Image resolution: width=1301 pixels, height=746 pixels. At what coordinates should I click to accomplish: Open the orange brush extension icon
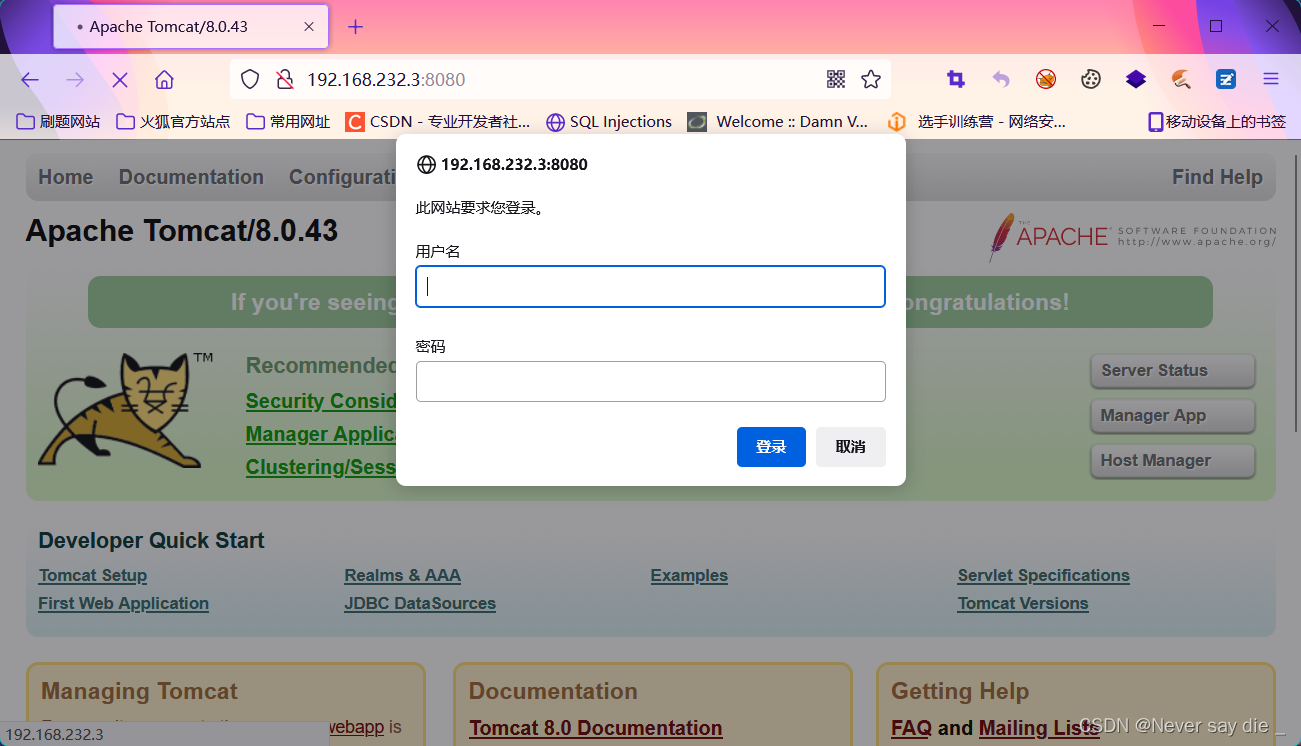coord(1181,79)
